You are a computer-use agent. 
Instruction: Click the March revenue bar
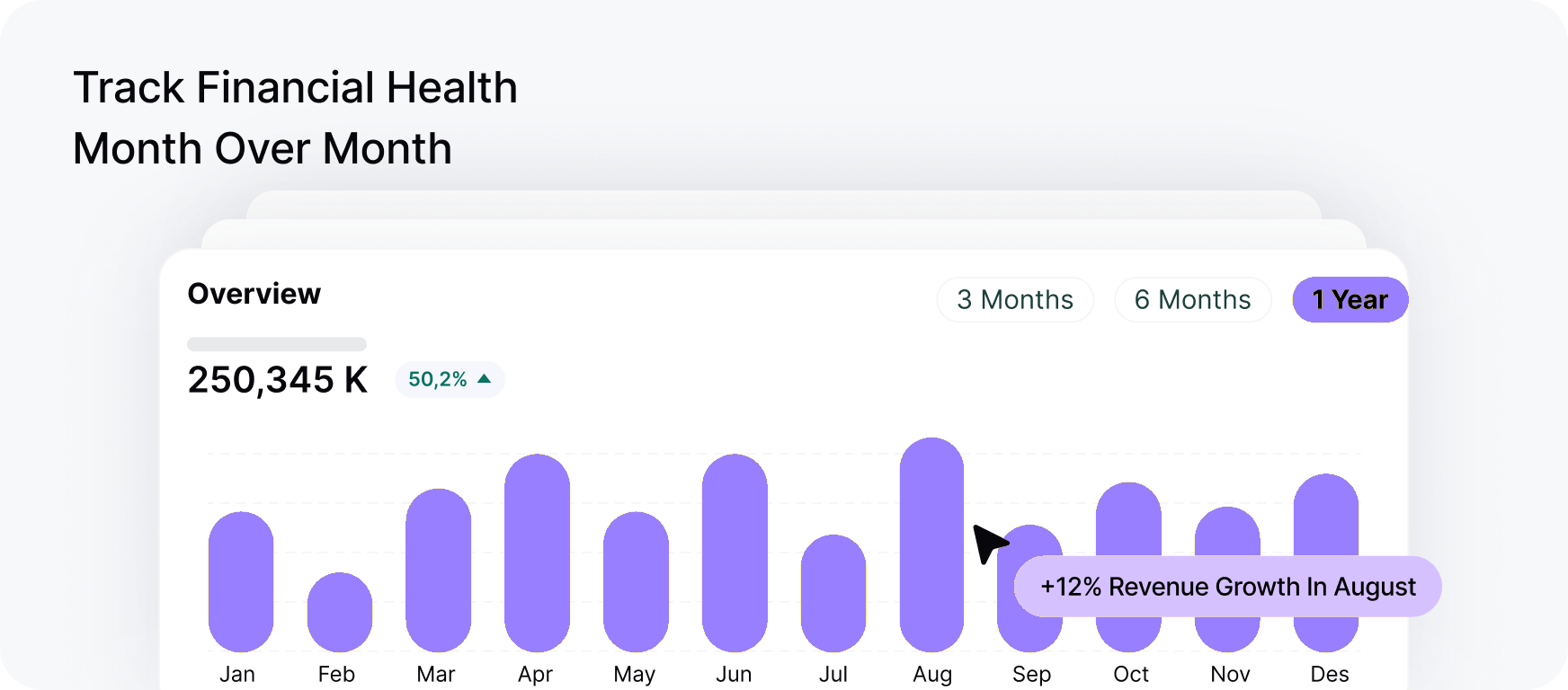[438, 570]
